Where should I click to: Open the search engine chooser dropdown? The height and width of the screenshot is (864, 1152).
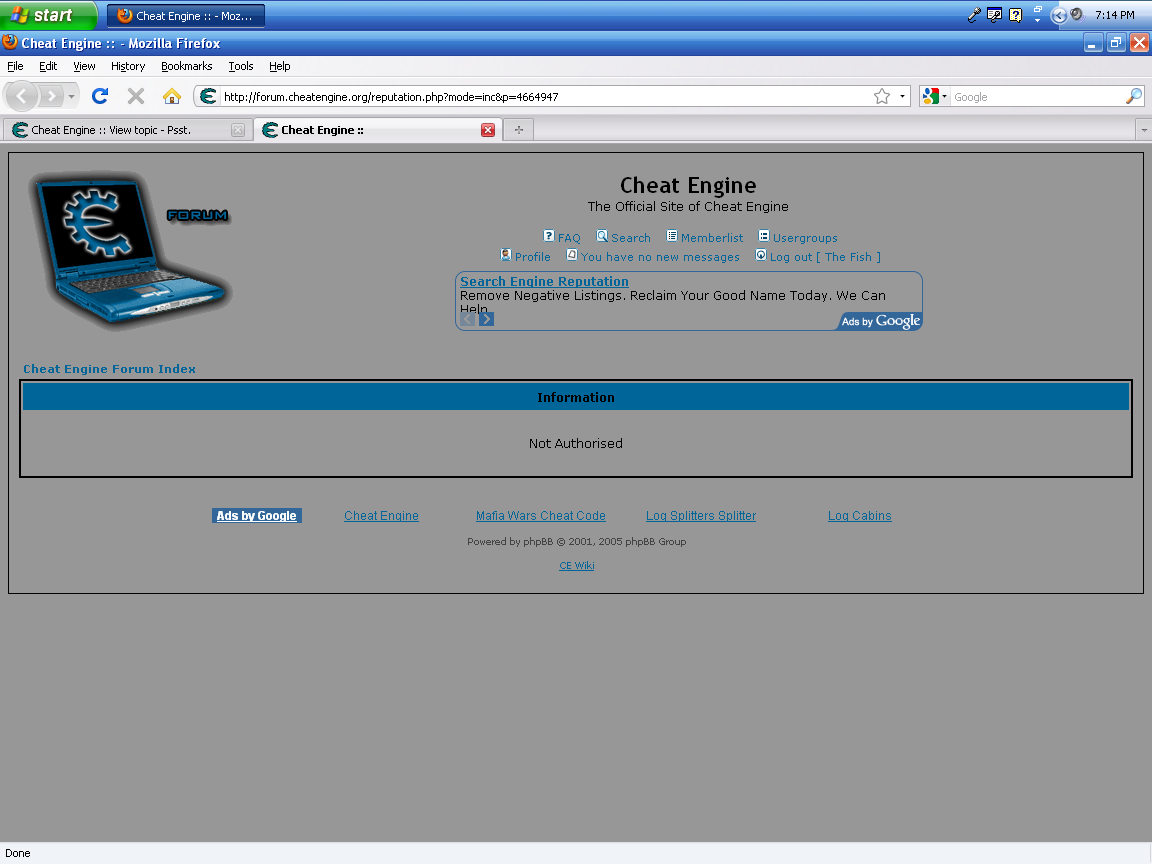pyautogui.click(x=935, y=96)
